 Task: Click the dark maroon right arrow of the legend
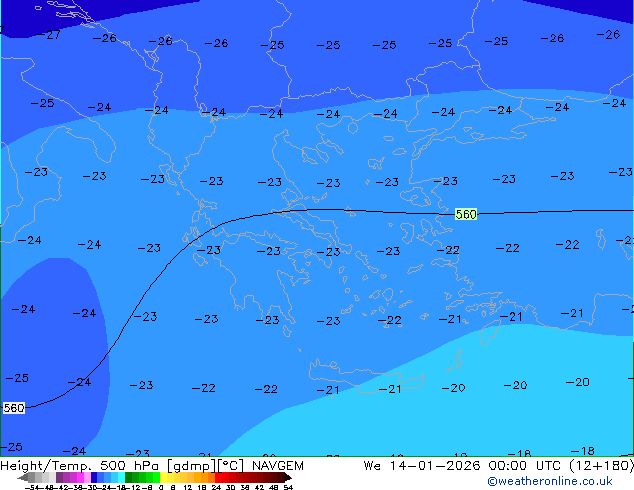288,478
